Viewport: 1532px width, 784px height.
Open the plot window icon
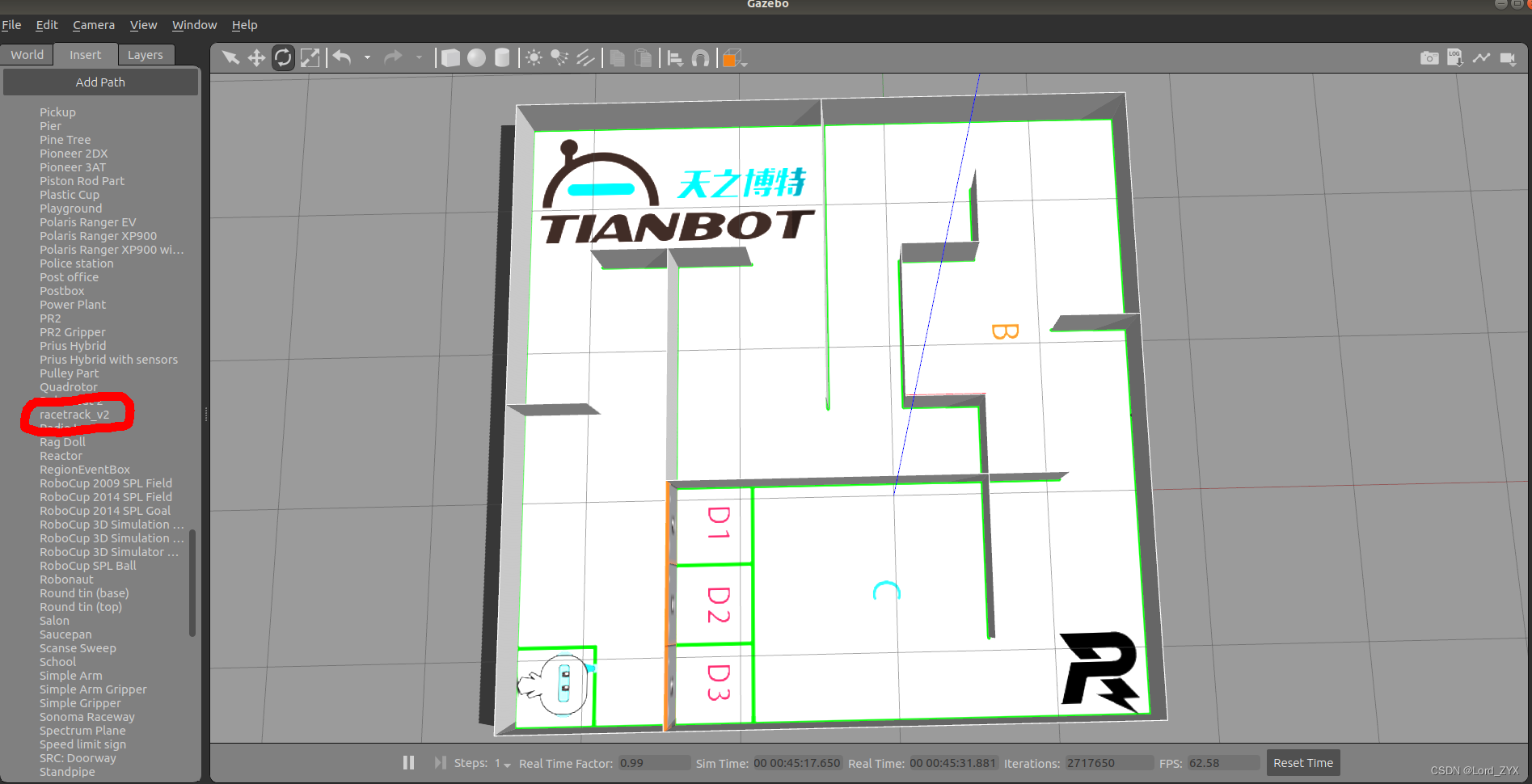pyautogui.click(x=1481, y=57)
